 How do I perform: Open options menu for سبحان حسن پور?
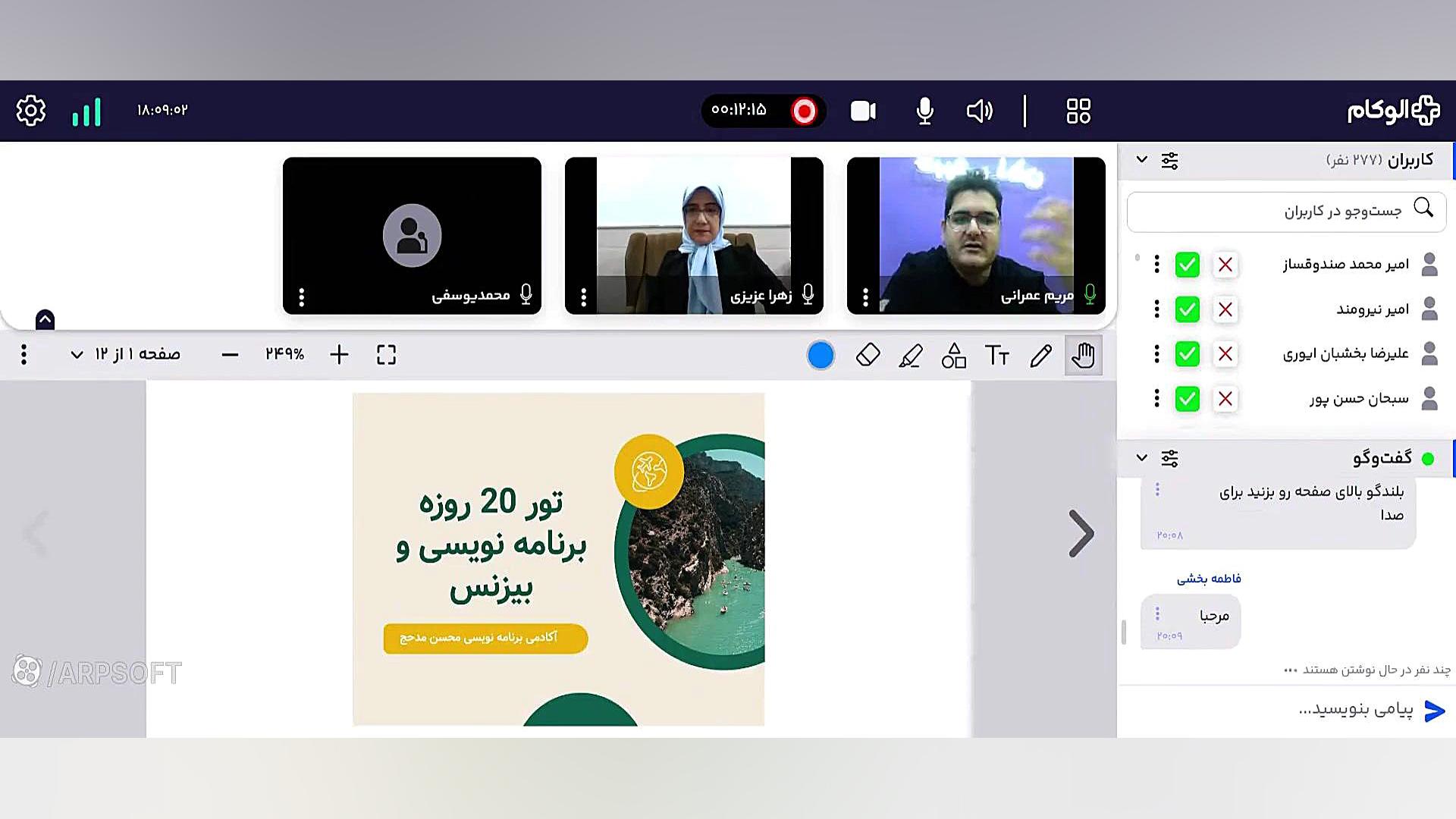(x=1156, y=398)
